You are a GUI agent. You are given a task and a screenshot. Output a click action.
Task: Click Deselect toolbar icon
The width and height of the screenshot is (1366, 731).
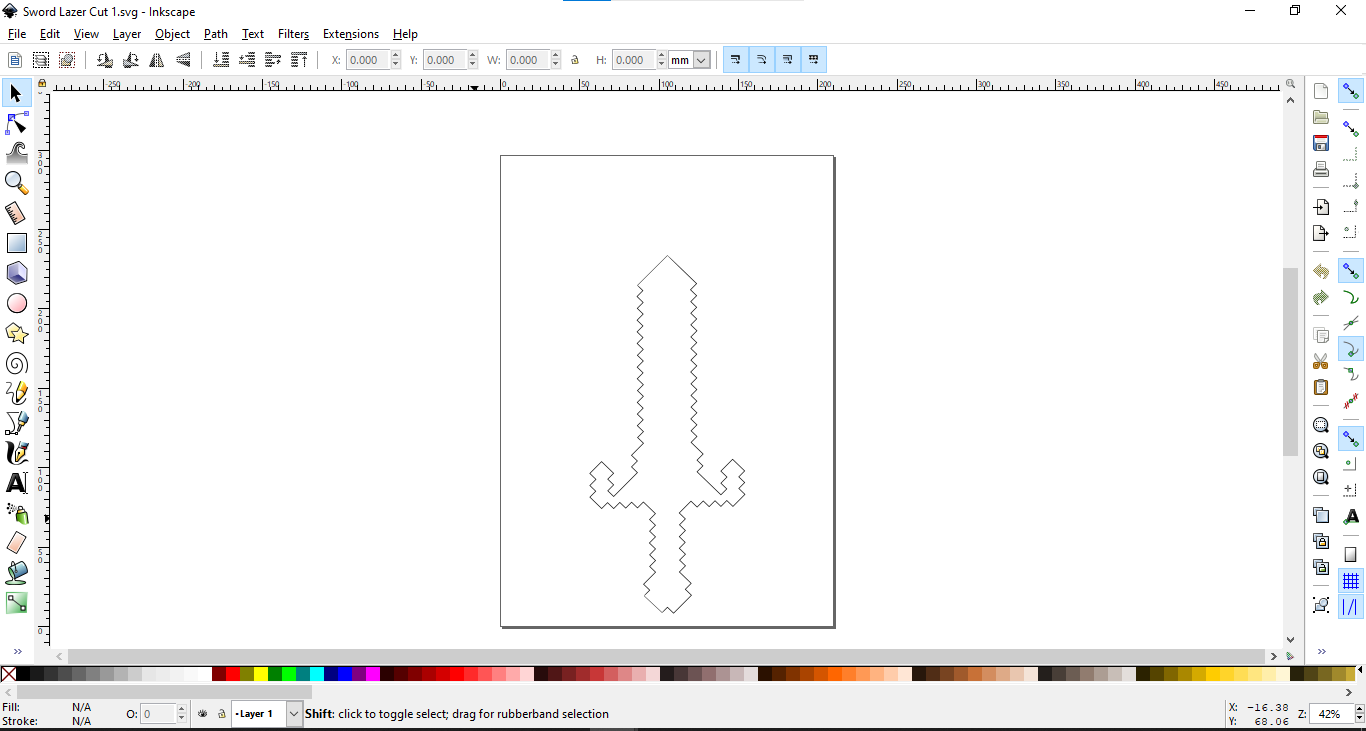point(66,60)
